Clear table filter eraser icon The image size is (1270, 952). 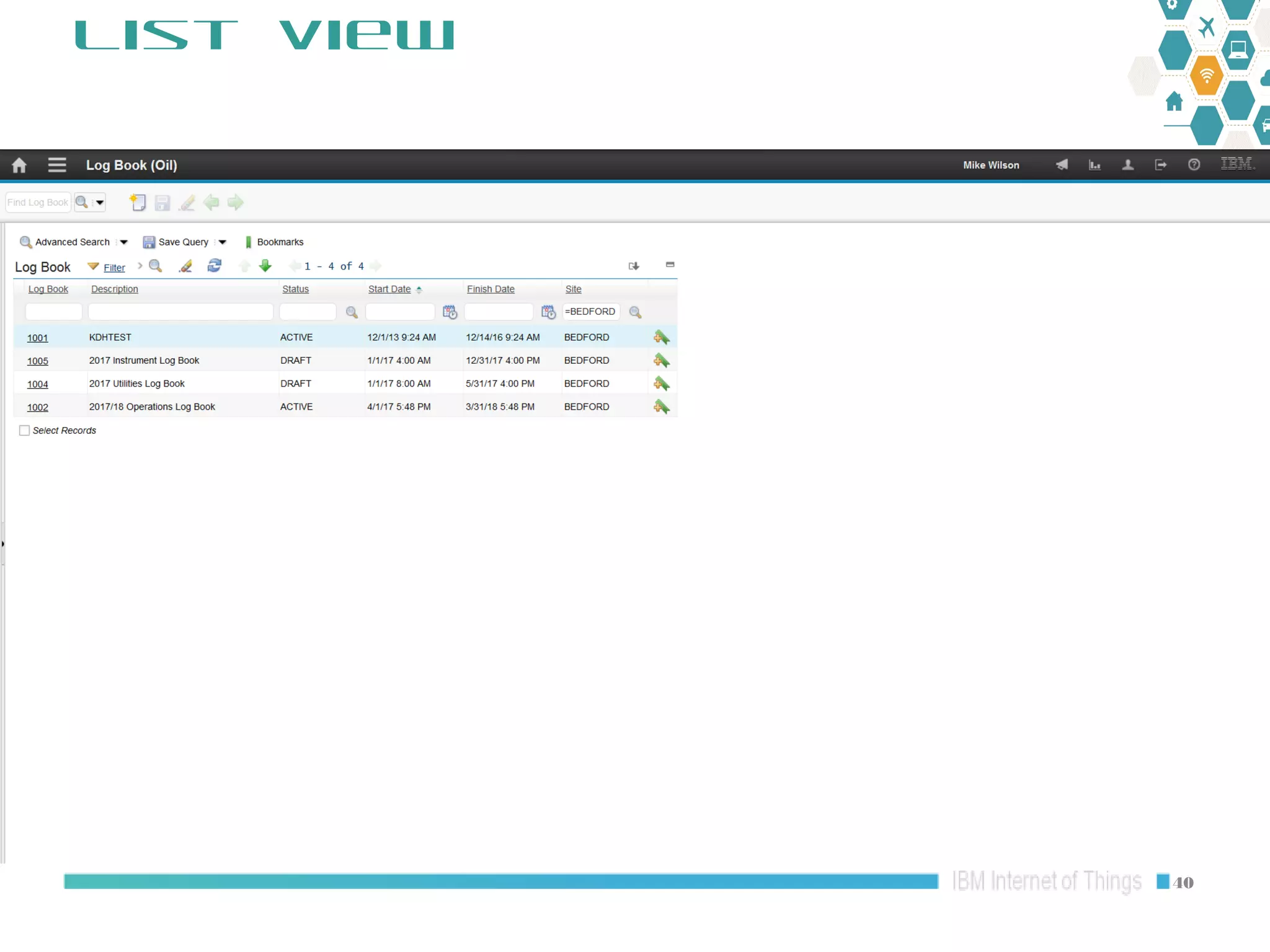tap(185, 266)
